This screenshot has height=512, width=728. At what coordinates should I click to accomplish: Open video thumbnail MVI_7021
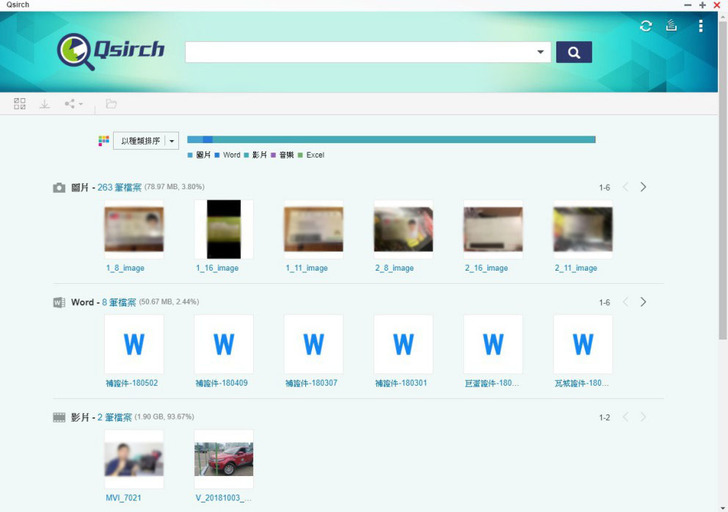coord(134,459)
